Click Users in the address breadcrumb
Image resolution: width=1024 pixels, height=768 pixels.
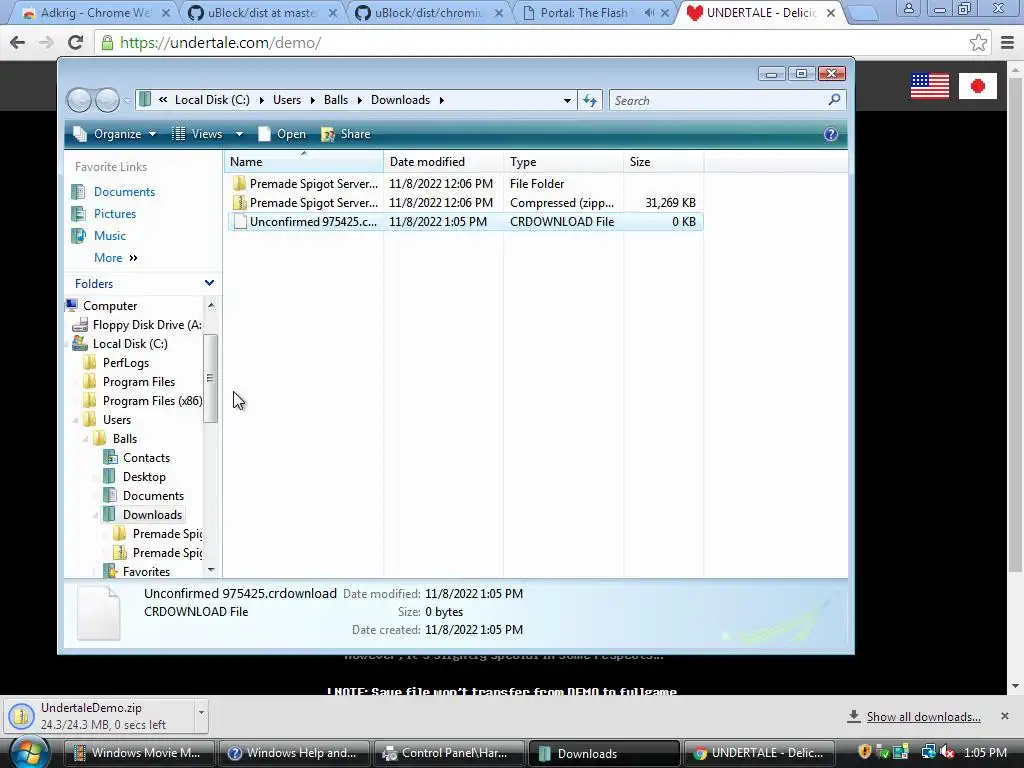[x=287, y=100]
